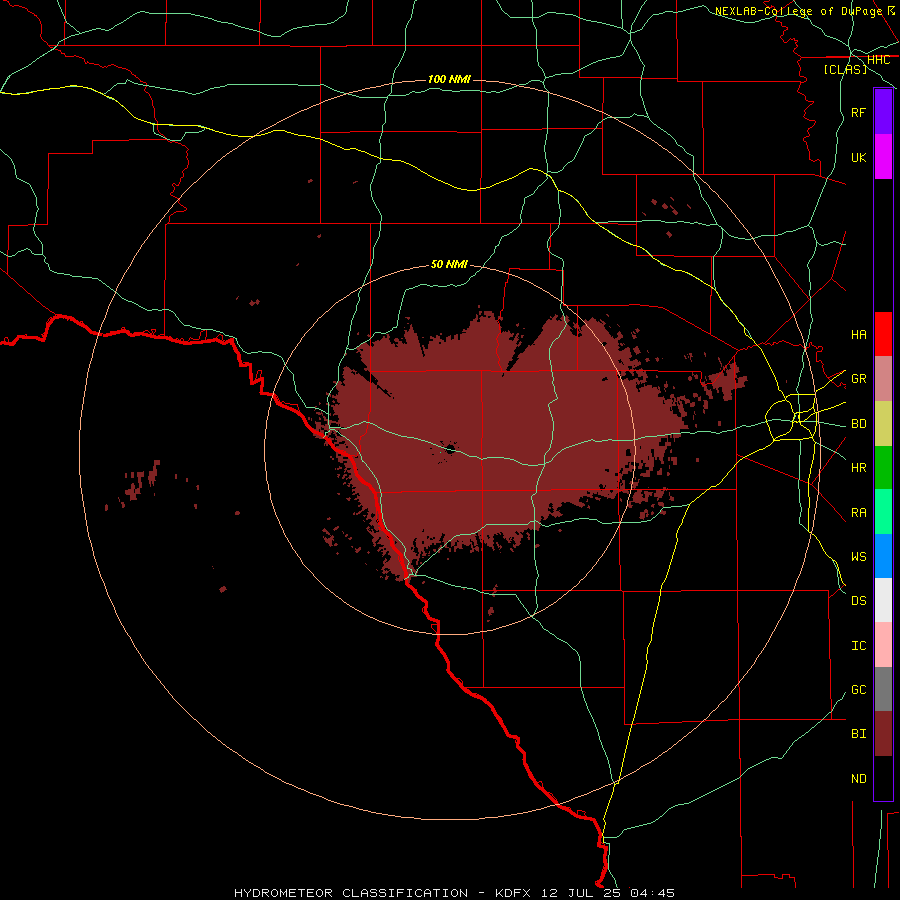Viewport: 900px width, 900px height.
Task: Click the HA legend label
Action: point(858,334)
